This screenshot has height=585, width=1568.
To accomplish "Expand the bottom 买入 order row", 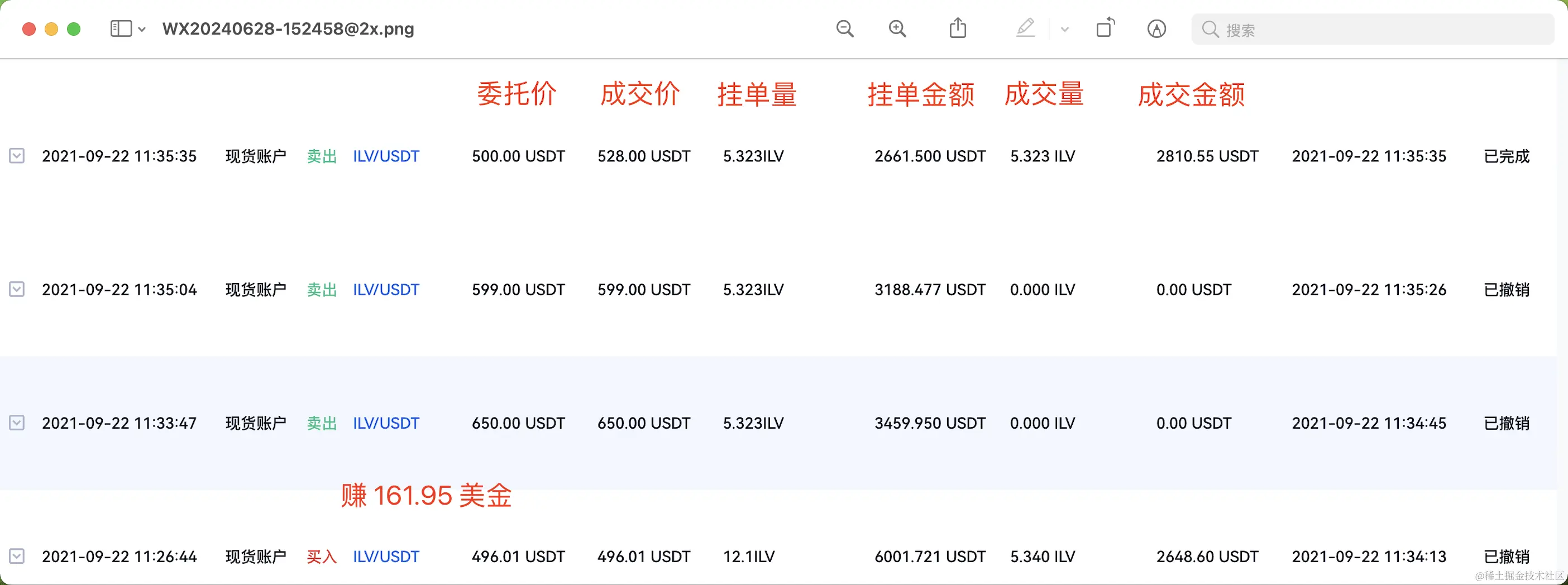I will [x=16, y=556].
